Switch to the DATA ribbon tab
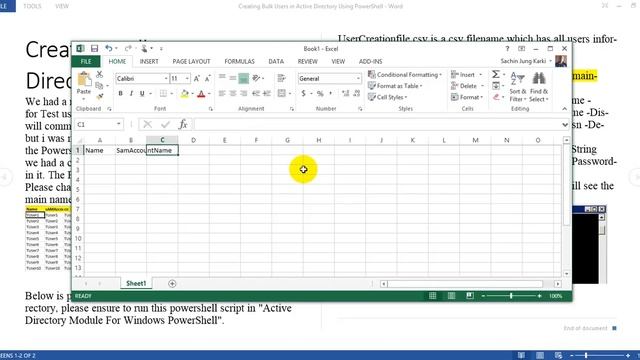Image resolution: width=640 pixels, height=360 pixels. point(276,61)
